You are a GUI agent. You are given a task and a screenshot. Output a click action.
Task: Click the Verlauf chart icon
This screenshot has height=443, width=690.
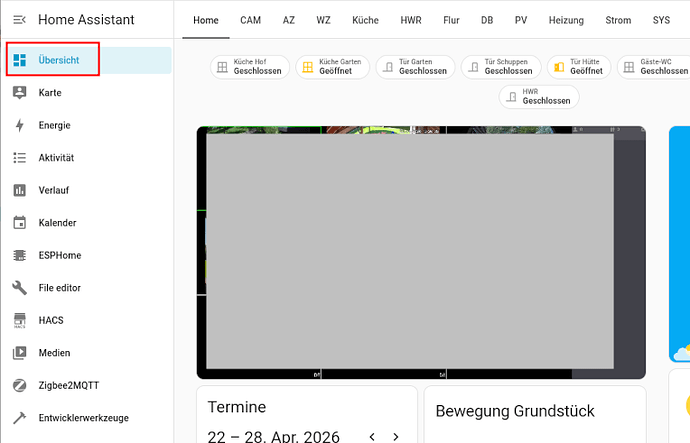[19, 190]
